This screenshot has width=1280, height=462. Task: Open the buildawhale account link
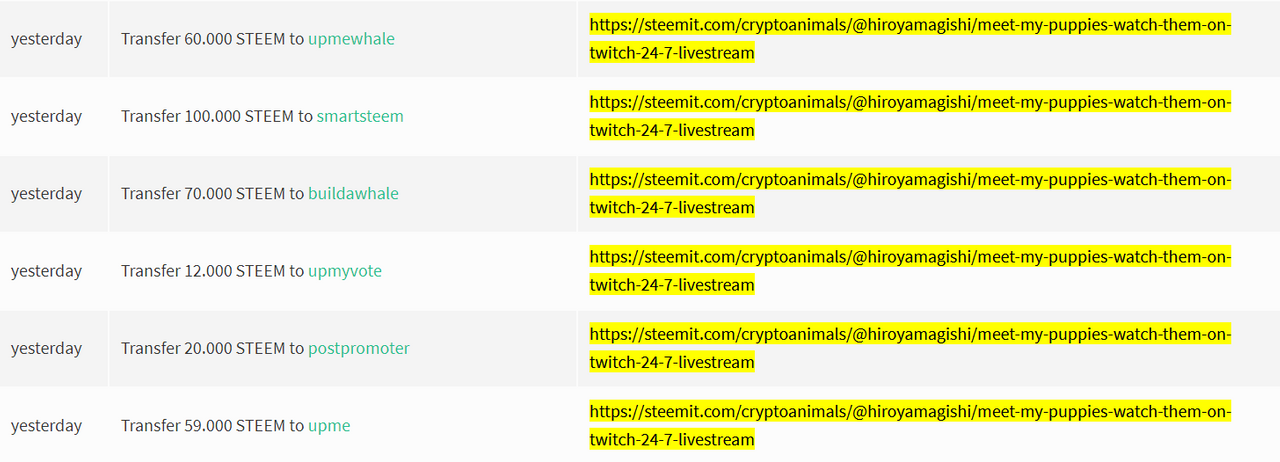(x=353, y=193)
